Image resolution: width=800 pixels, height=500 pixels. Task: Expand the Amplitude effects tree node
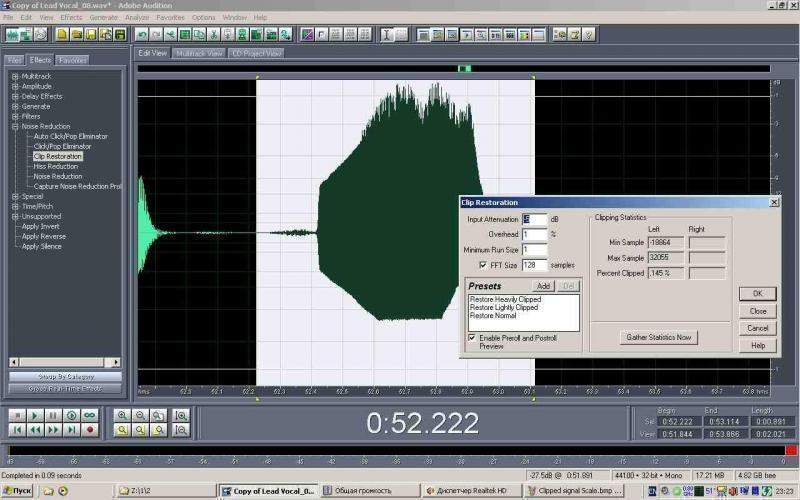15,86
